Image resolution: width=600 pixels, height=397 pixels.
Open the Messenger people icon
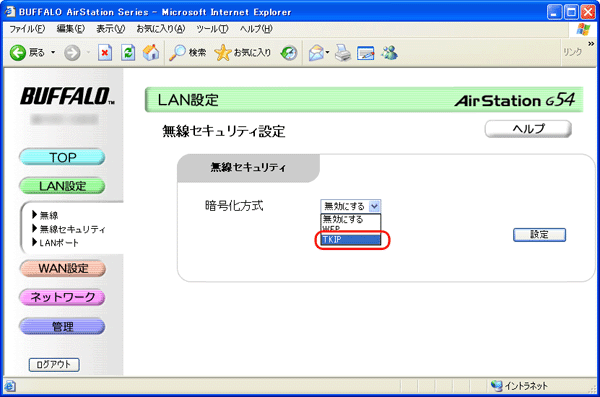pyautogui.click(x=389, y=53)
